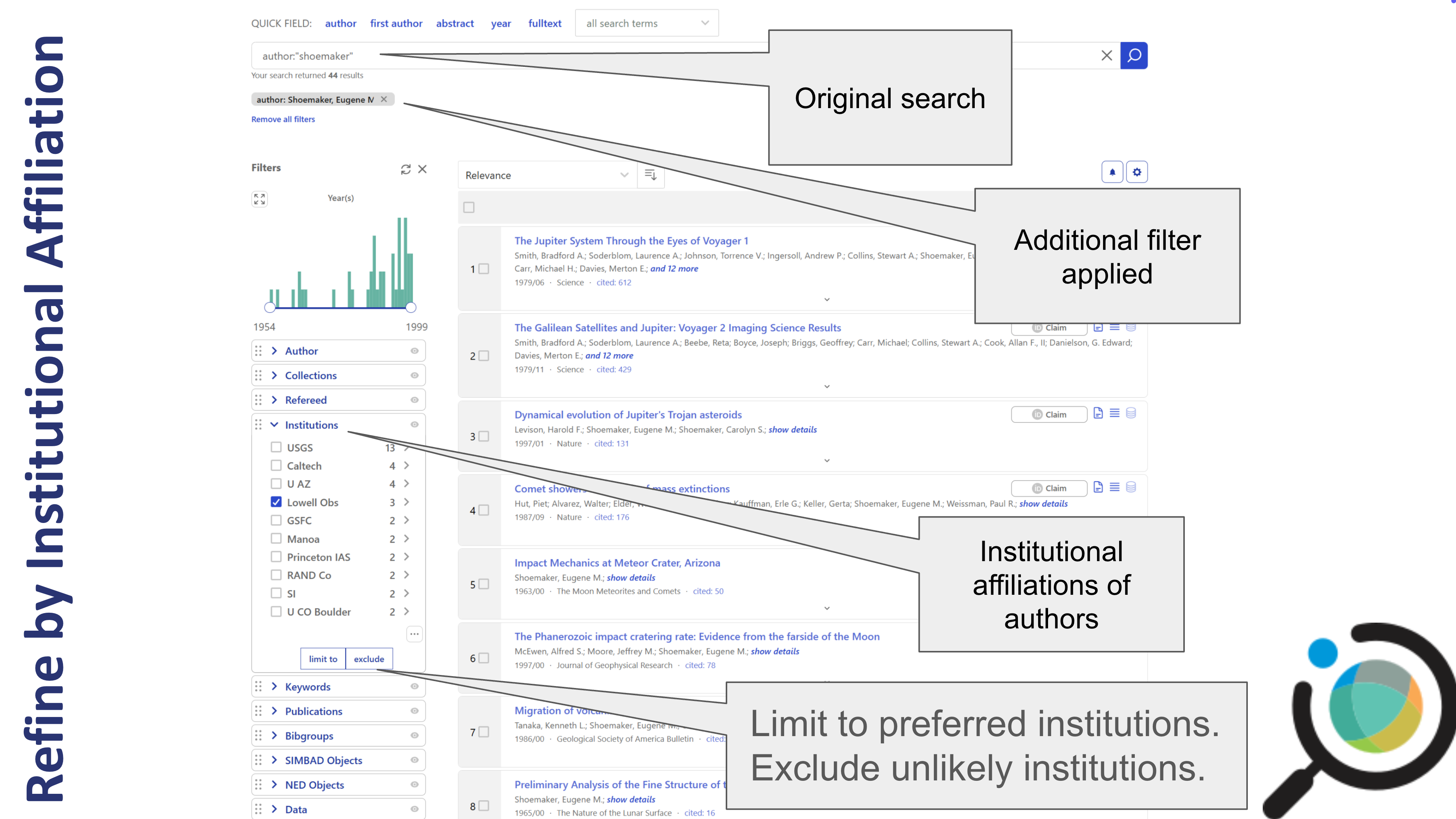Image resolution: width=1456 pixels, height=819 pixels.
Task: Expand abstract chevron under Impact Mechanics at Meteor Crater
Action: coord(826,608)
